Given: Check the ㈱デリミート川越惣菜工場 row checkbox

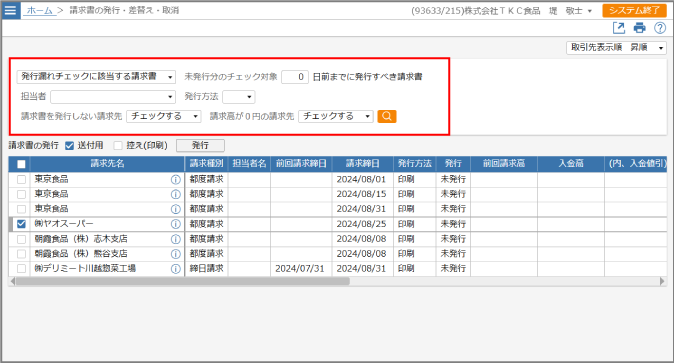Looking at the screenshot, I should 21,269.
